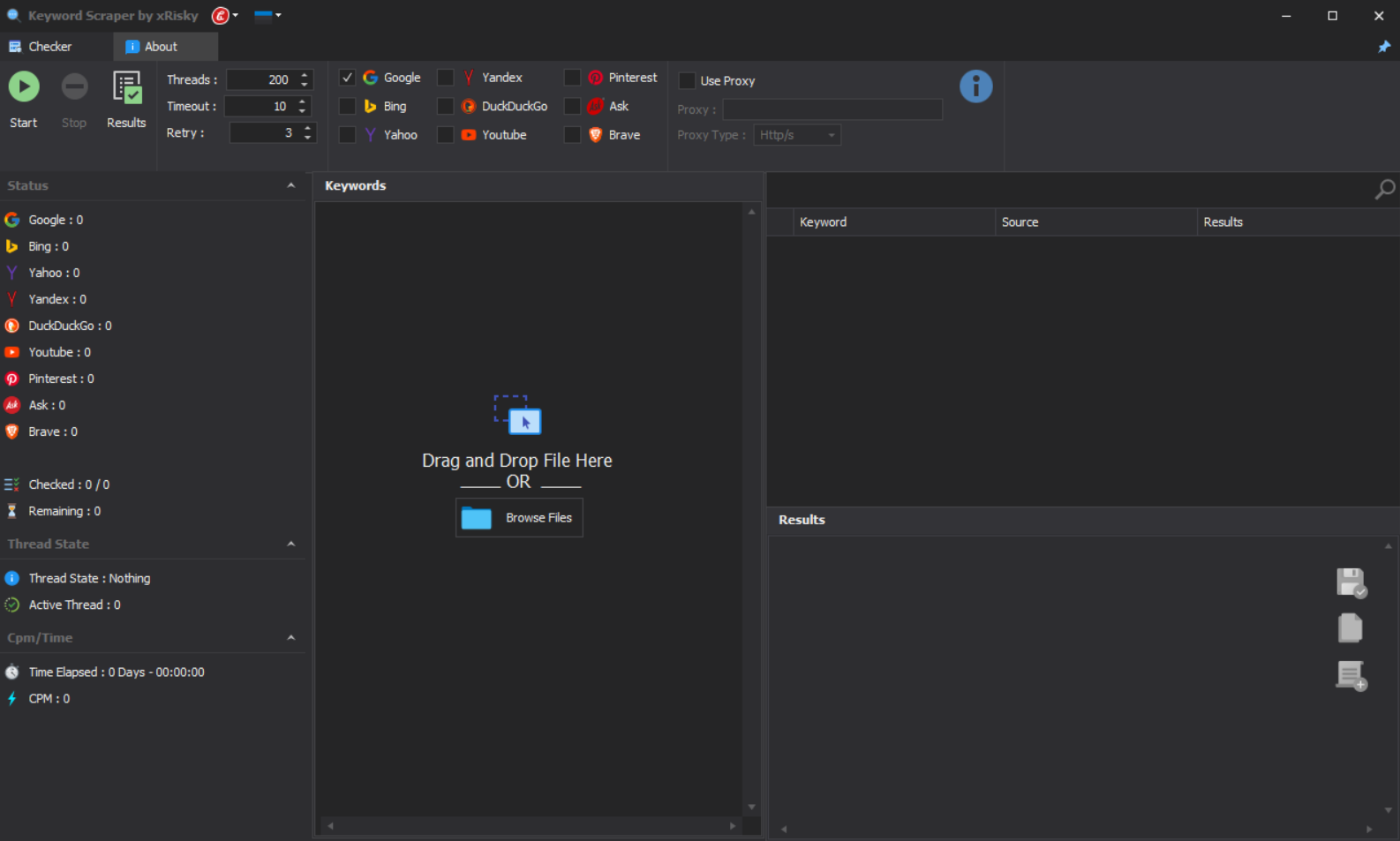Uncheck the Google search engine checkbox
The width and height of the screenshot is (1400, 841).
click(348, 78)
